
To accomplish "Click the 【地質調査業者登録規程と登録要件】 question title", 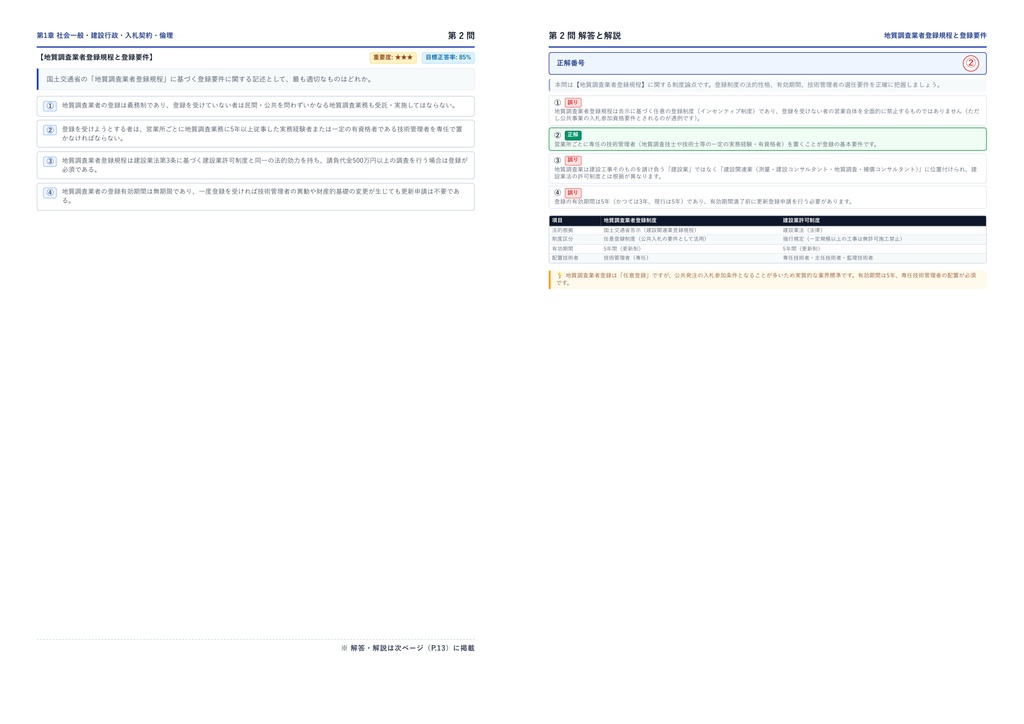I will [x=95, y=57].
